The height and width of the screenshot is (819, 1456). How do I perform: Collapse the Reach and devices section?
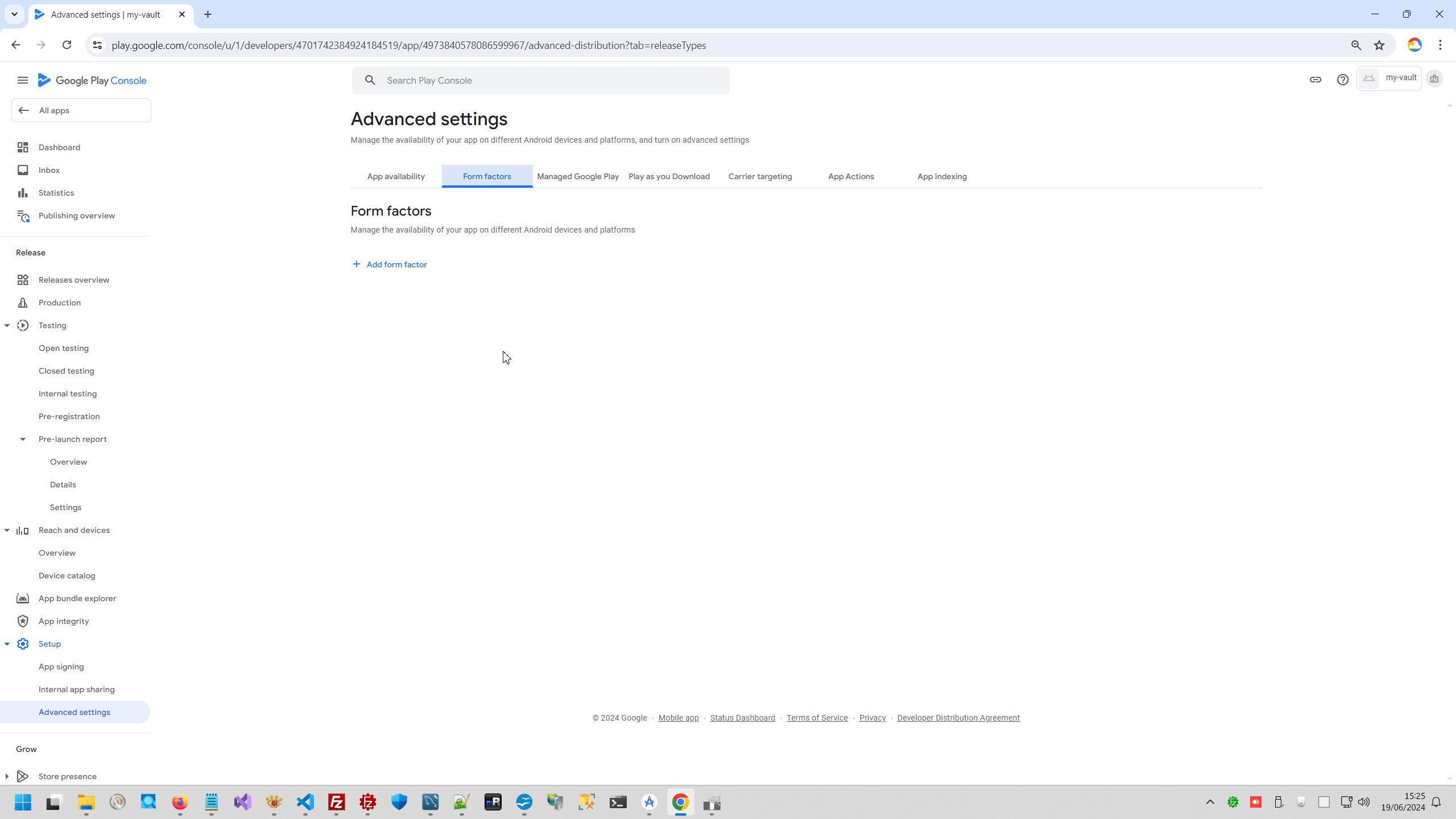7,530
